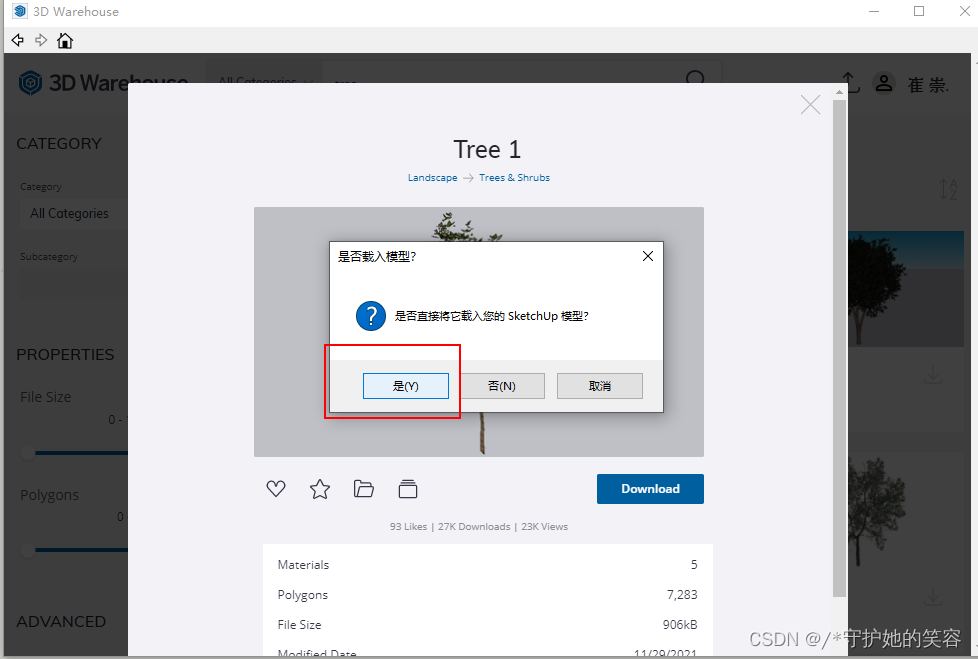Download the second tree result icon

(x=933, y=597)
